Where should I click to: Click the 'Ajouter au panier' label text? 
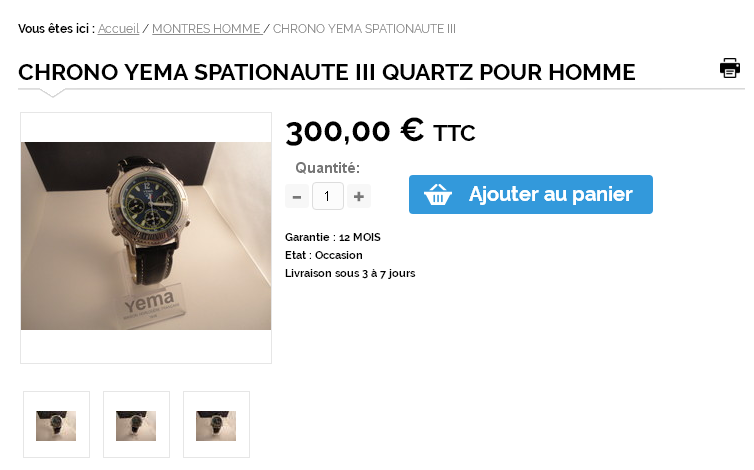[x=551, y=194]
